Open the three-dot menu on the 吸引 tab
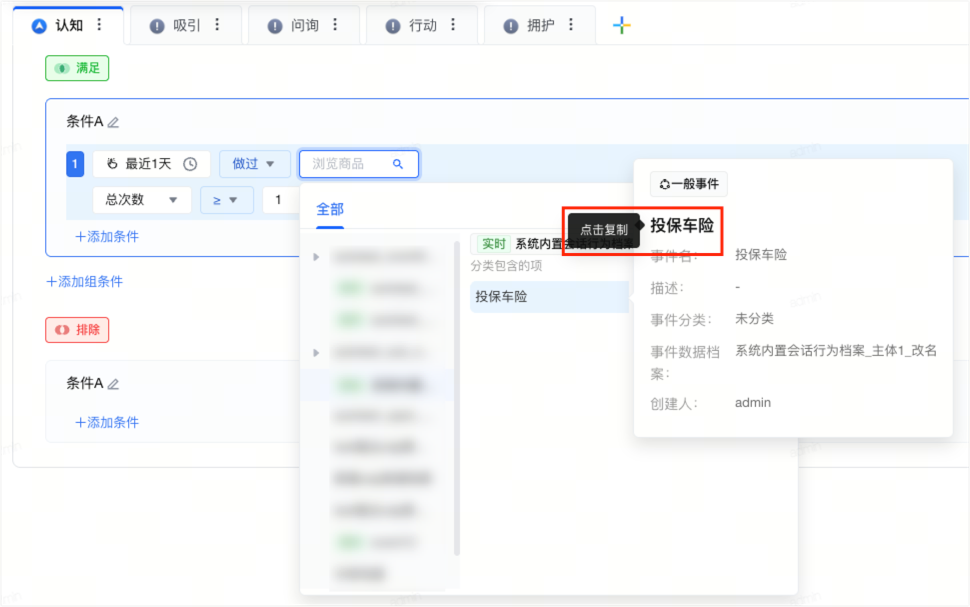Image resolution: width=970 pixels, height=607 pixels. point(217,25)
